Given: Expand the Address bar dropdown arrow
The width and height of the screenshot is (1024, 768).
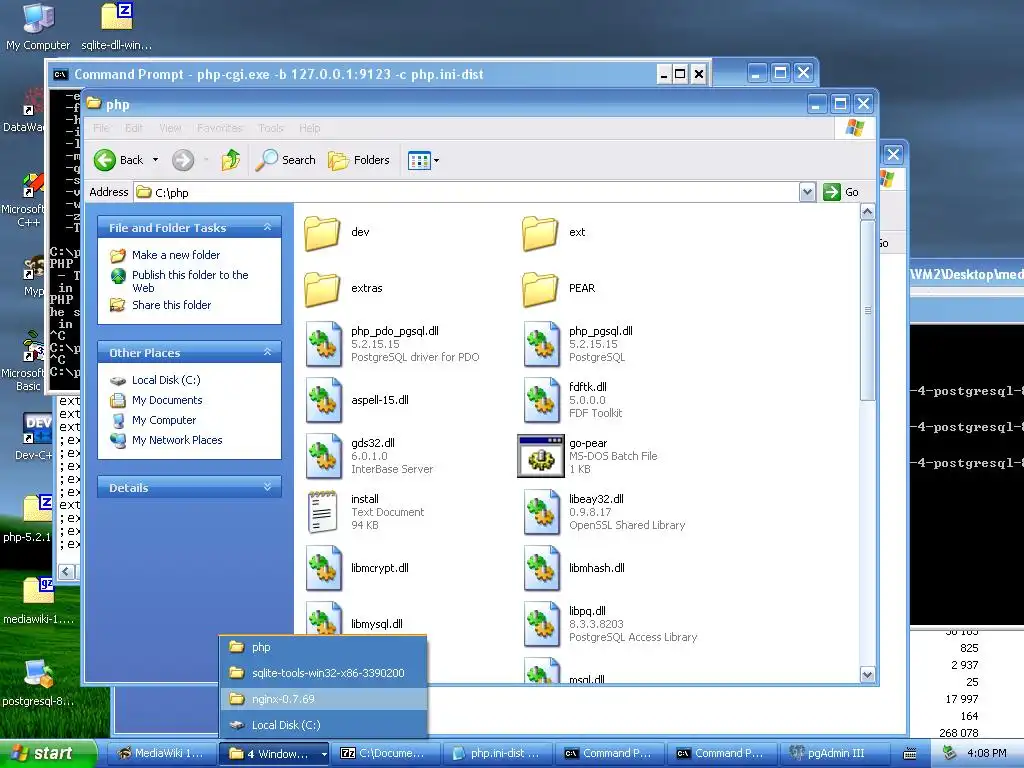Looking at the screenshot, I should click(807, 192).
